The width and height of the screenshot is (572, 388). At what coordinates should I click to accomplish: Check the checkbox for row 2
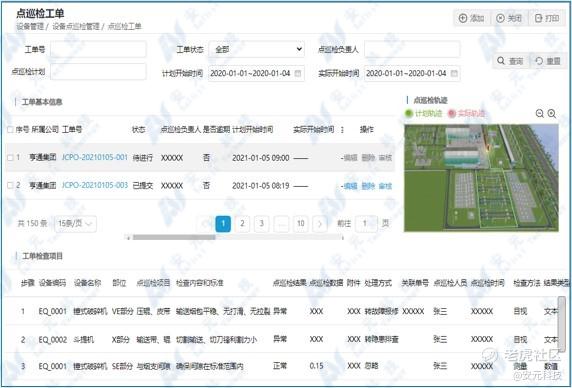(x=10, y=186)
